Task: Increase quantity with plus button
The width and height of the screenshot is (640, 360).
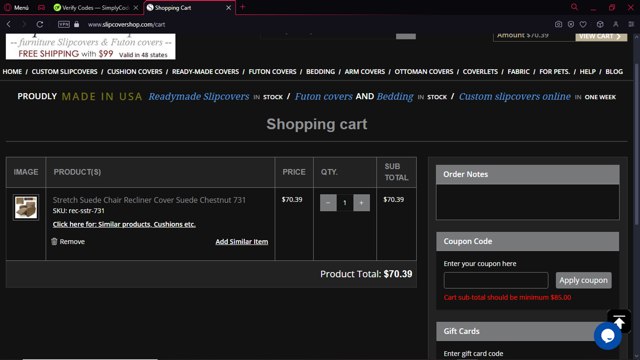Action: point(361,203)
